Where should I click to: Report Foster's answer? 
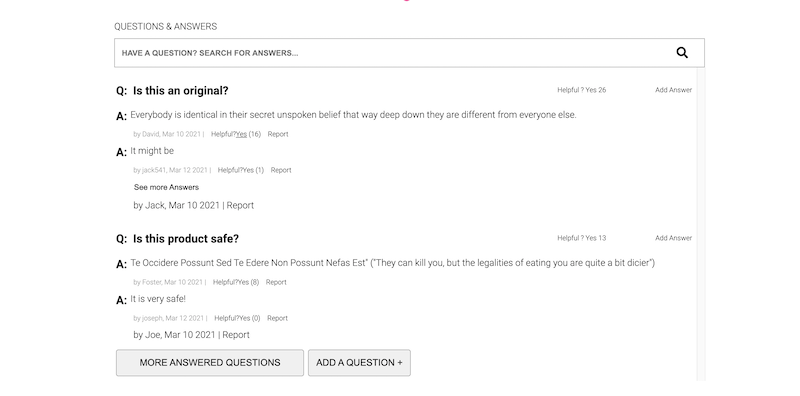tap(276, 282)
